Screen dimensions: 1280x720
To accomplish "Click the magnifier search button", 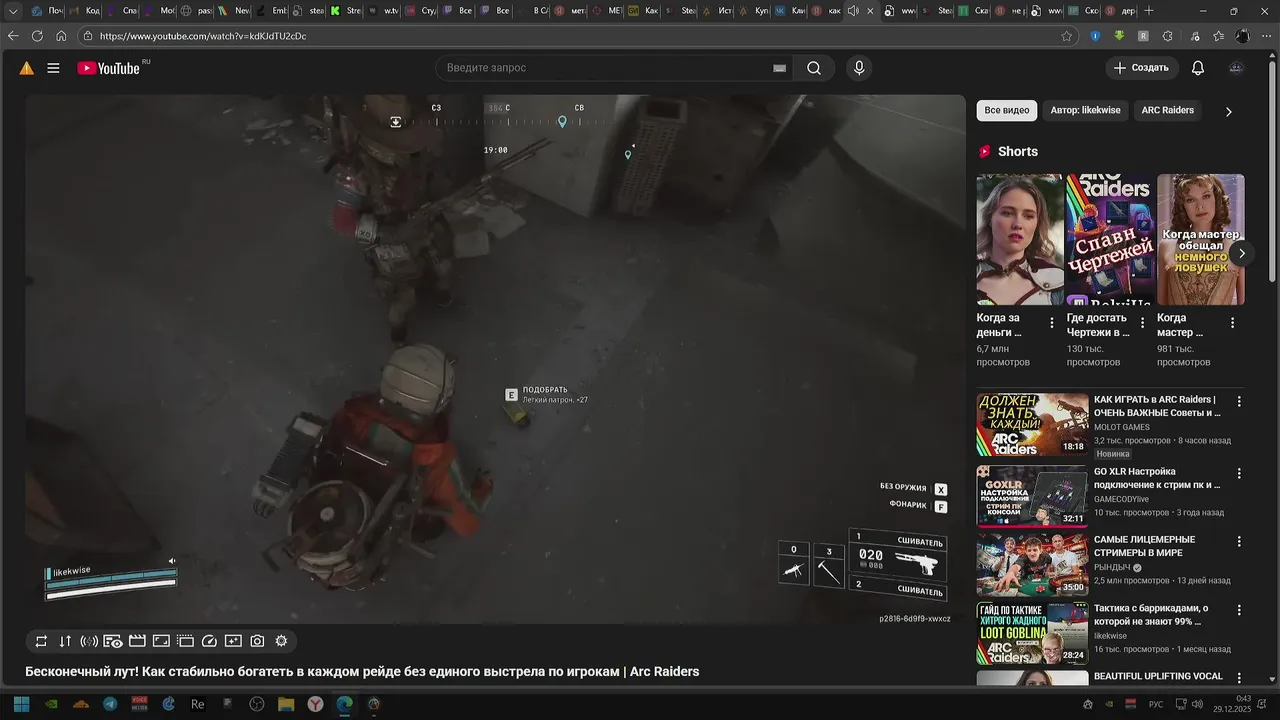I will tap(814, 68).
